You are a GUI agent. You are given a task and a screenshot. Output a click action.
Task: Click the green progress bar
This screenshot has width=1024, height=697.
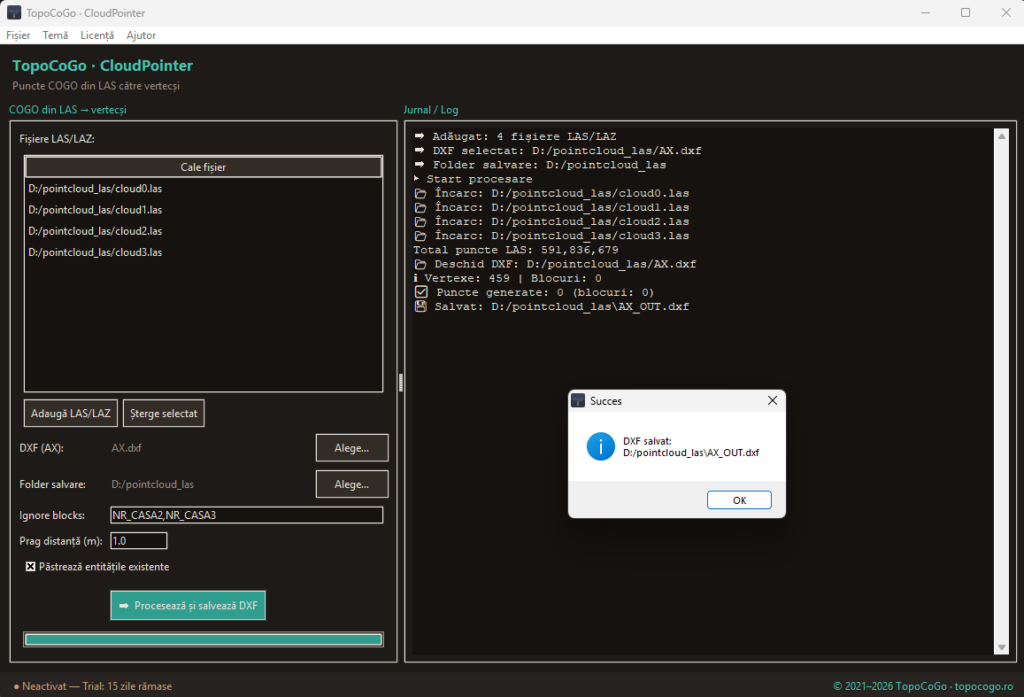203,640
